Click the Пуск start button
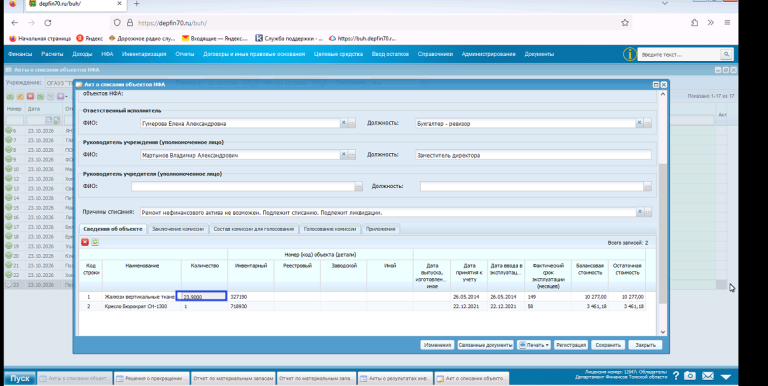This screenshot has height=386, width=768. (20, 379)
